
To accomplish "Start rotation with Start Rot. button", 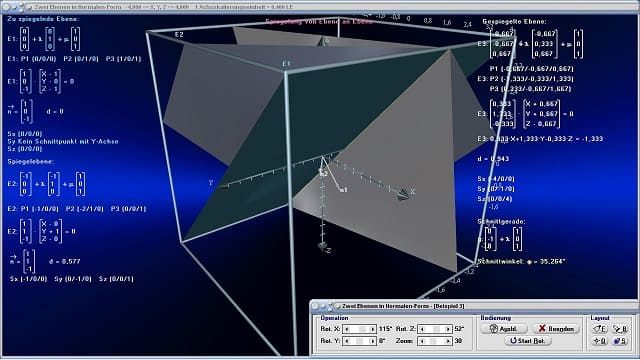I will click(528, 341).
